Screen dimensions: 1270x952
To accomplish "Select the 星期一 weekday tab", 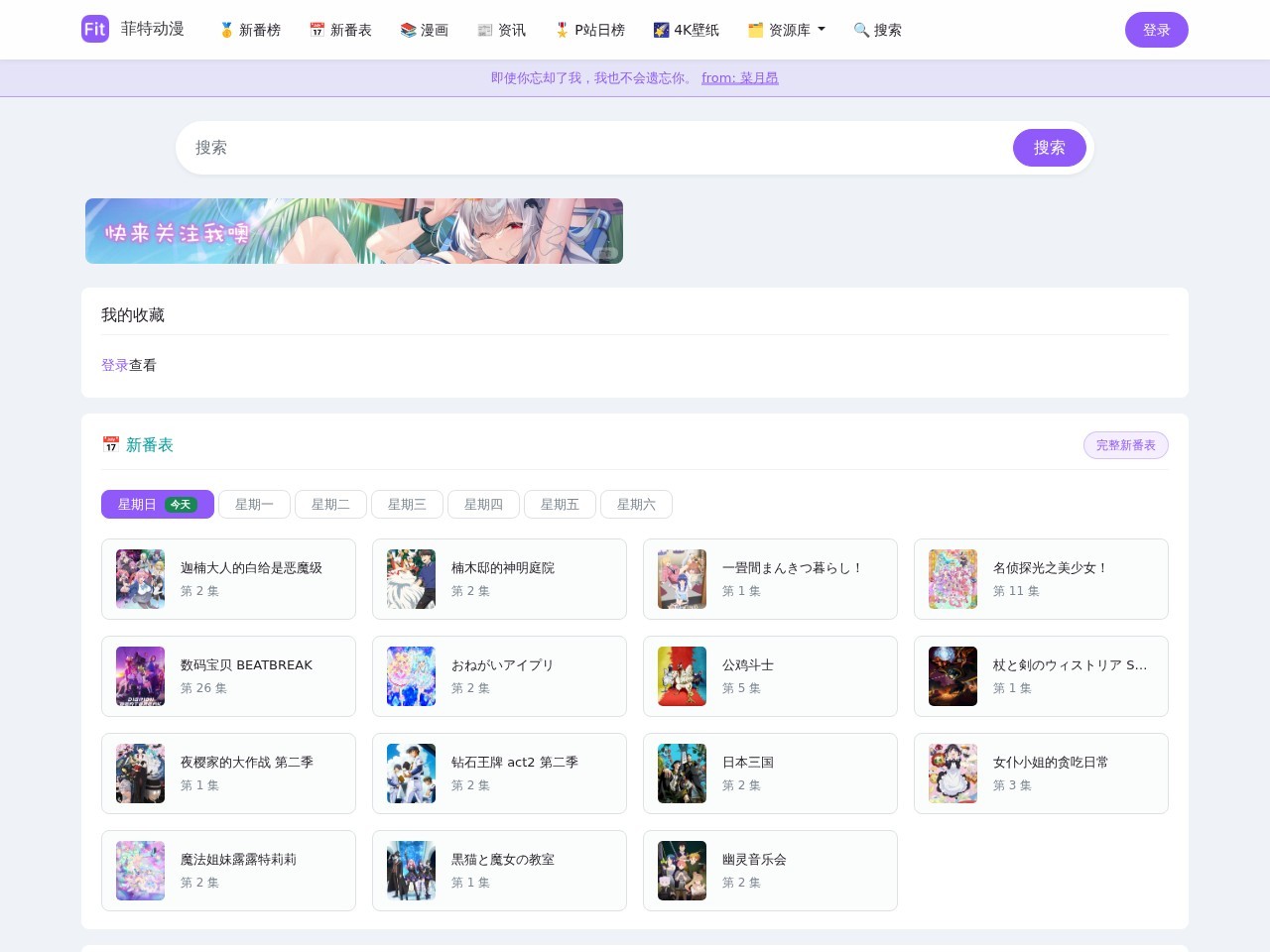I will pos(254,504).
